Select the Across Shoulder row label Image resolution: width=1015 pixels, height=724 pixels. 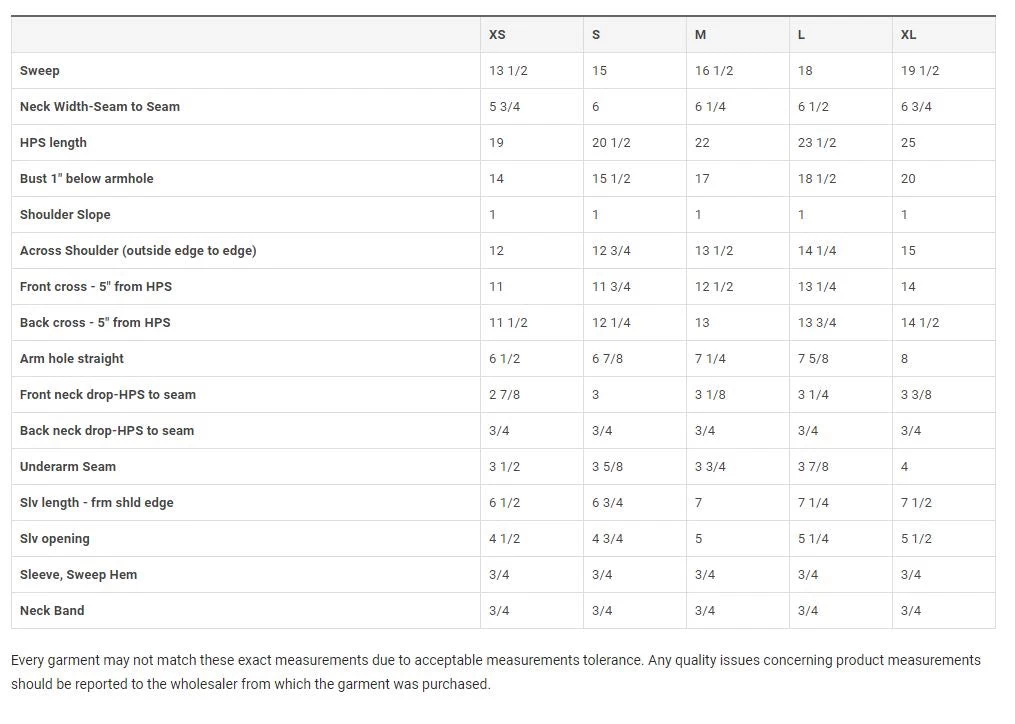tap(138, 251)
